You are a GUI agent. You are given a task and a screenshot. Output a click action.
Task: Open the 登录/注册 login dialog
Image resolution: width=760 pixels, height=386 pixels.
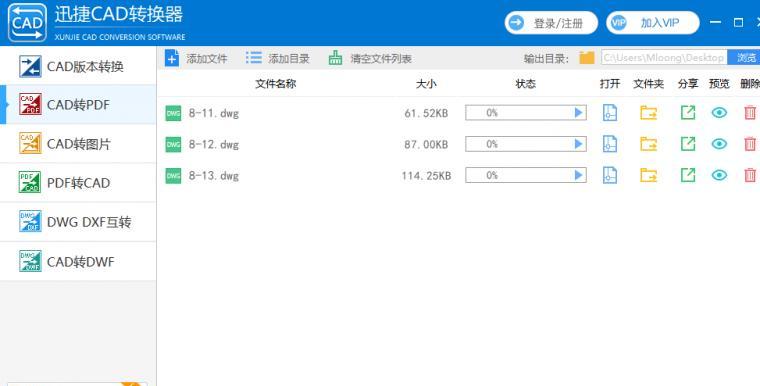coord(551,23)
